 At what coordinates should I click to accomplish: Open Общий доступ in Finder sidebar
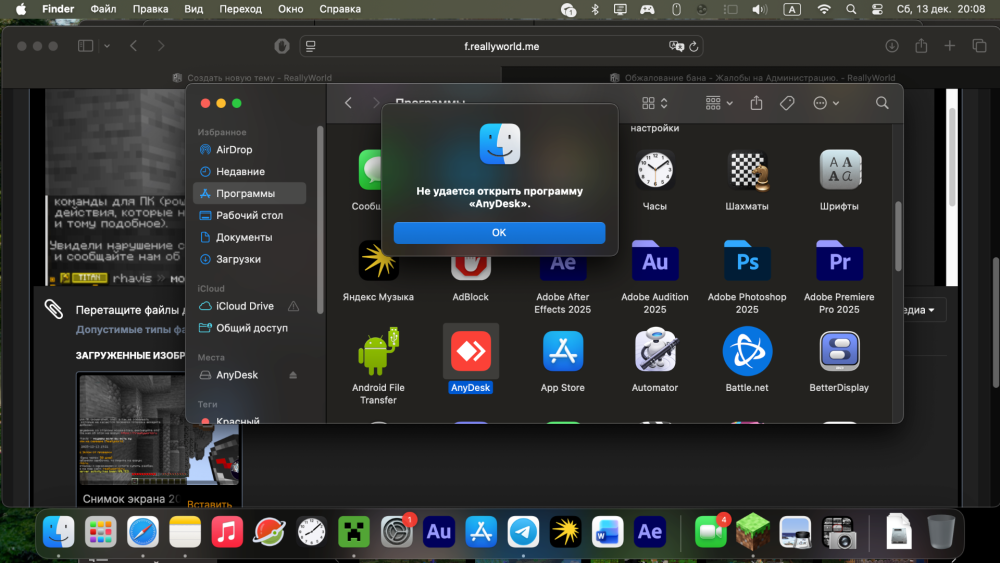pyautogui.click(x=249, y=328)
